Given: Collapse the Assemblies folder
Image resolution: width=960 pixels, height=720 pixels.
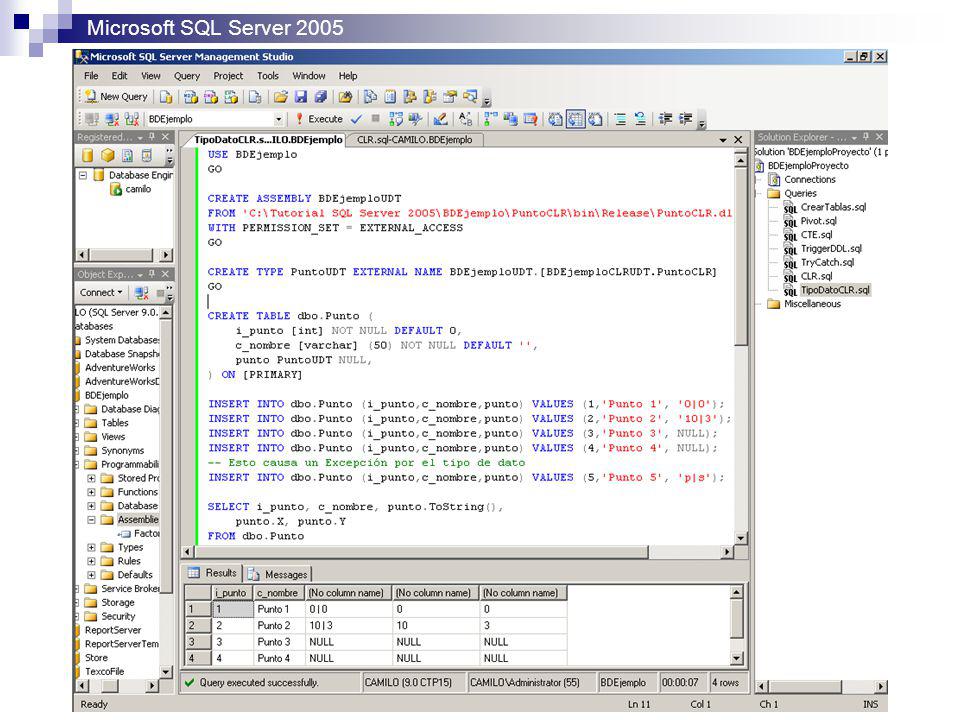Looking at the screenshot, I should 91,520.
